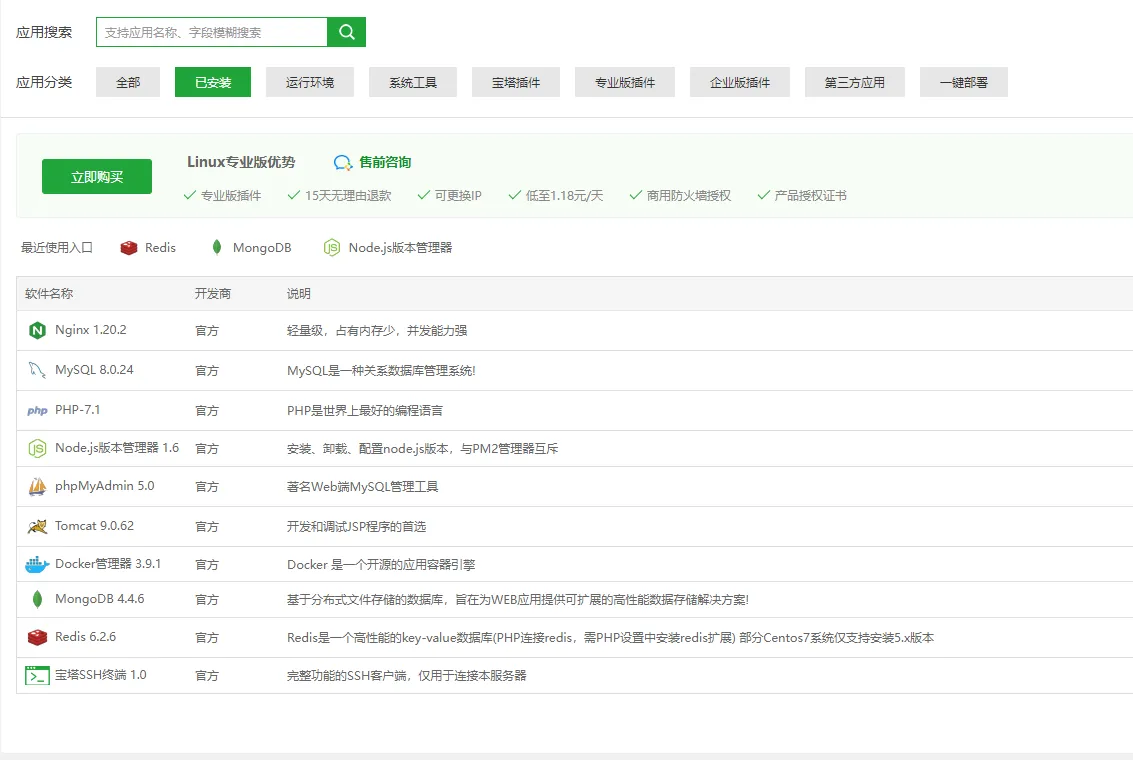Click description PHP是世界上最好的编程语言
This screenshot has width=1133, height=760.
coord(364,410)
